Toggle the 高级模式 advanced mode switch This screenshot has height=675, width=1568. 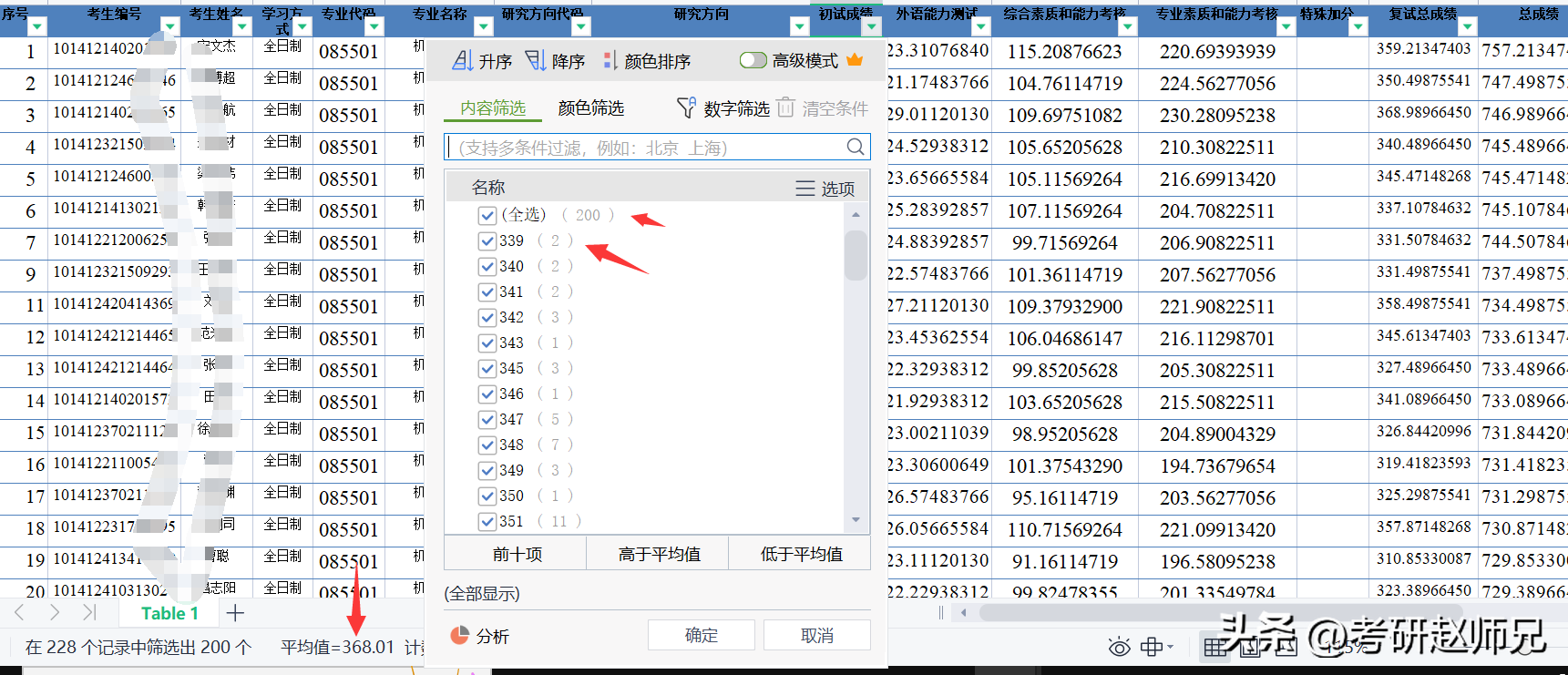[x=753, y=60]
